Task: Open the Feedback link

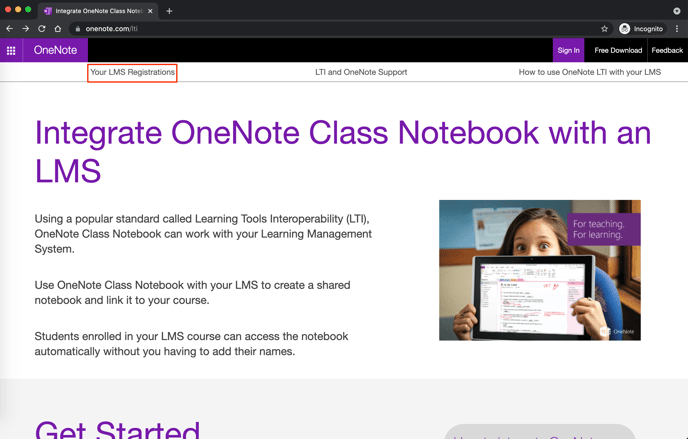Action: (x=667, y=50)
